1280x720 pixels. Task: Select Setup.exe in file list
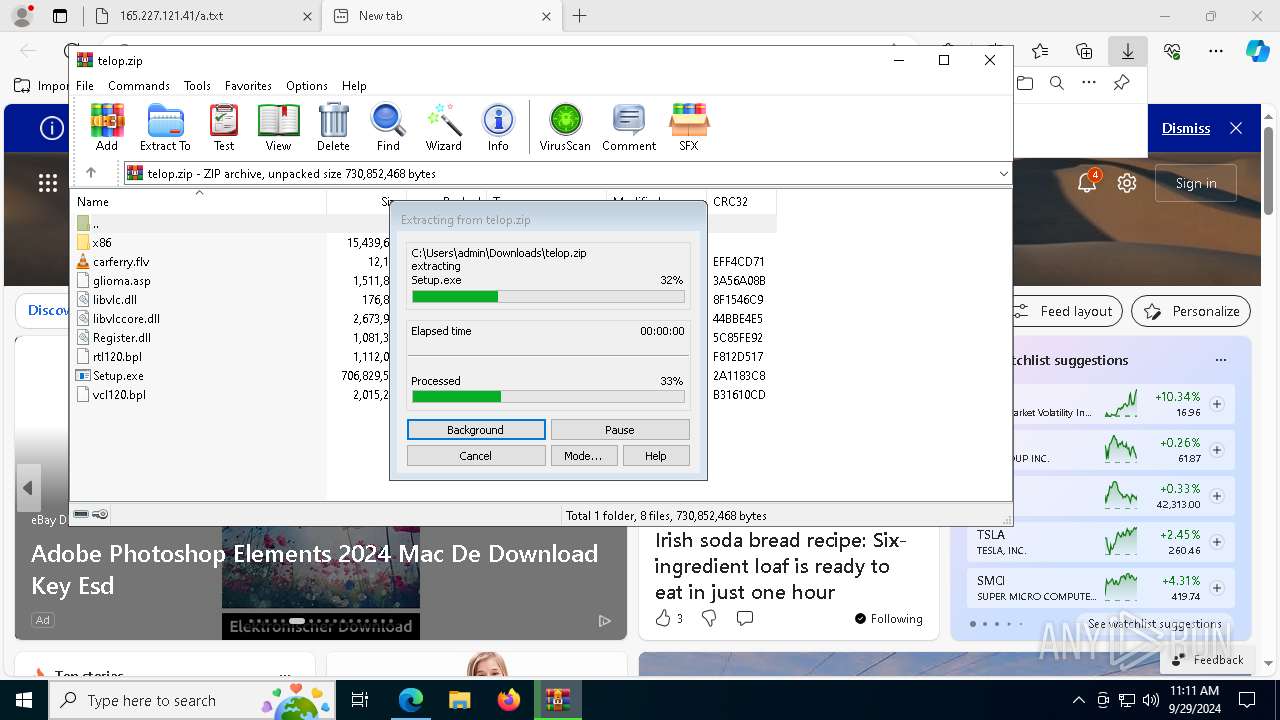point(118,376)
